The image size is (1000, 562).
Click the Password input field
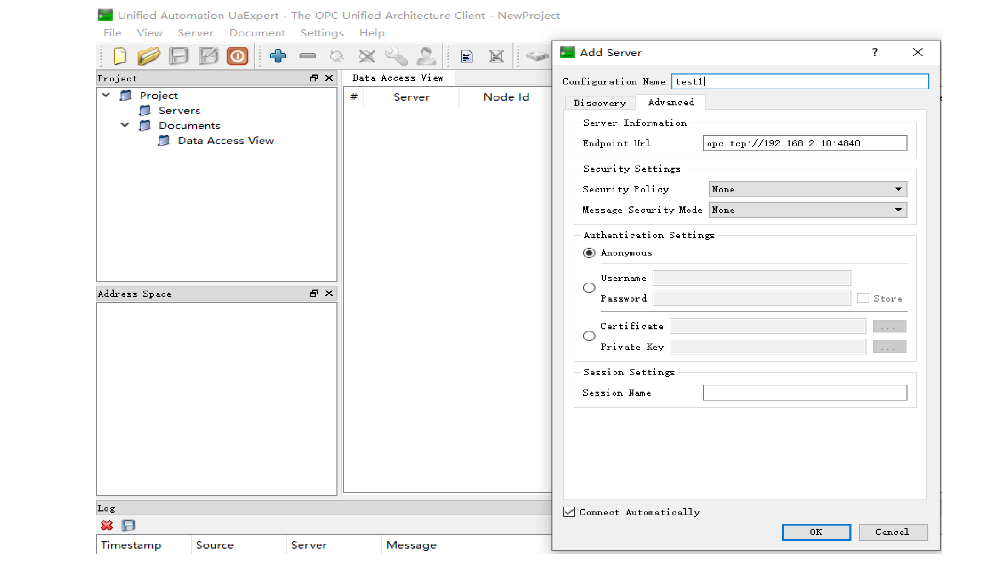tap(752, 299)
